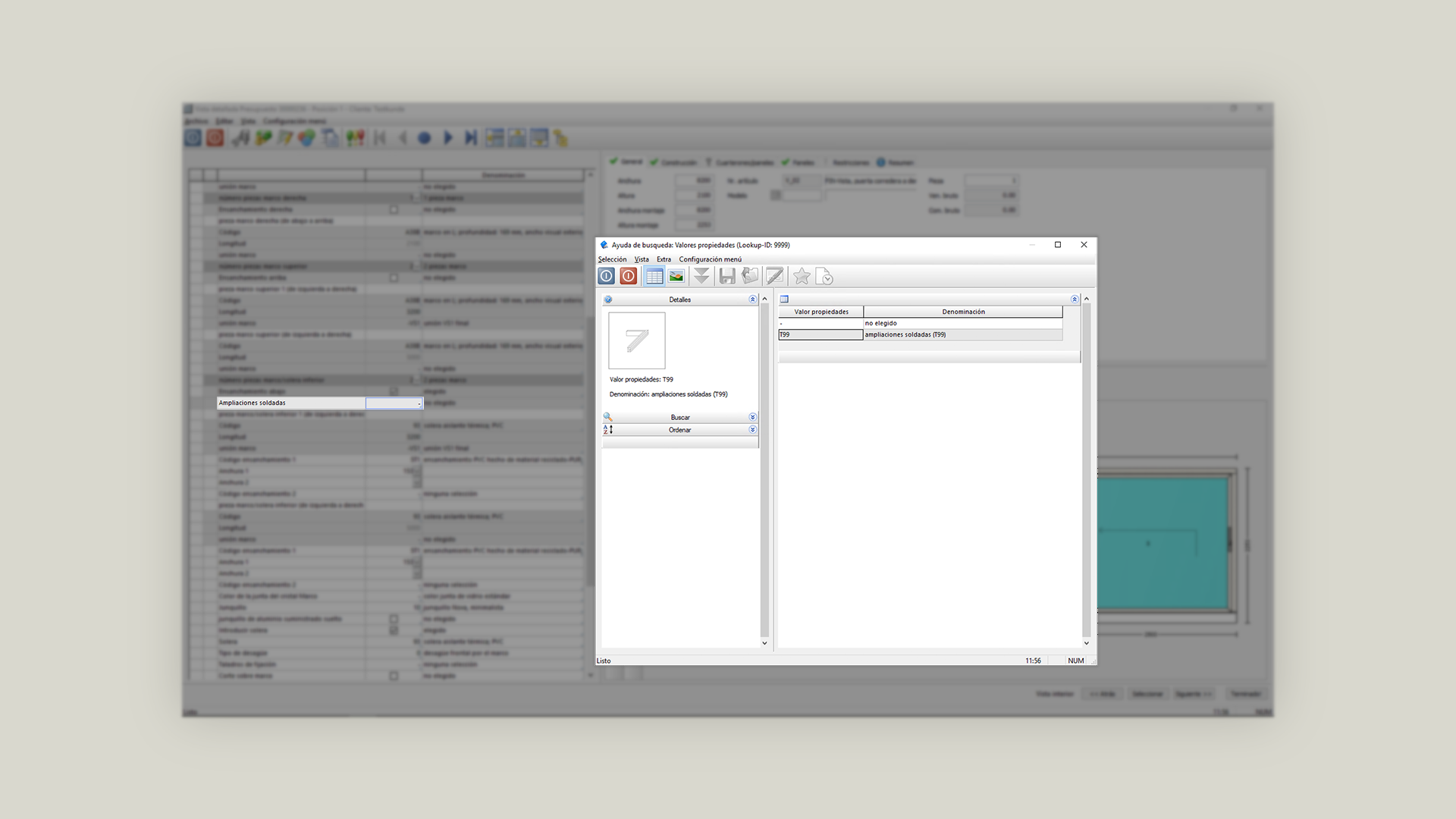Click the floppy disk save icon
The width and height of the screenshot is (1456, 819).
click(x=727, y=277)
